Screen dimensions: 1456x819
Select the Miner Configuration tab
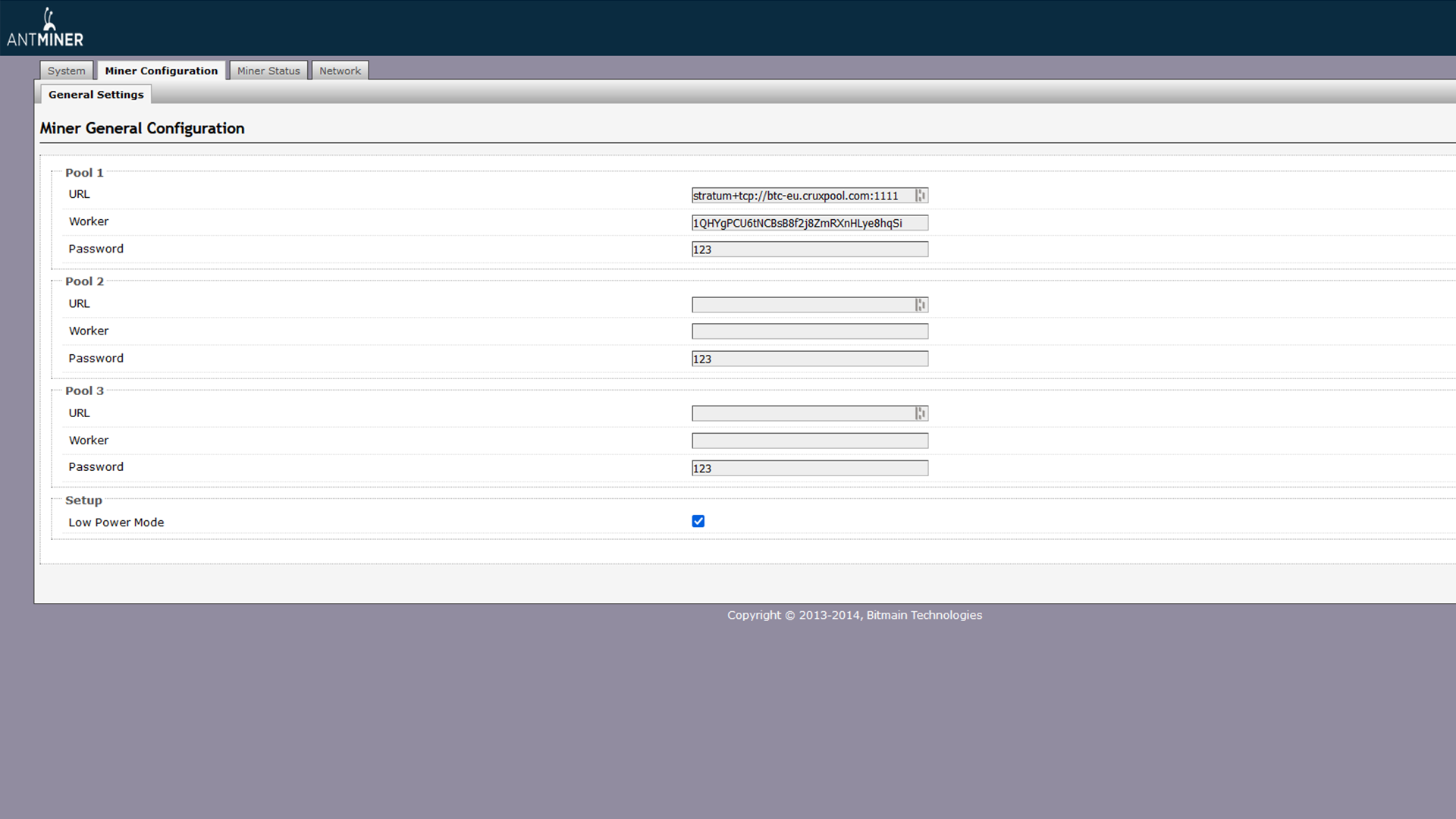162,71
